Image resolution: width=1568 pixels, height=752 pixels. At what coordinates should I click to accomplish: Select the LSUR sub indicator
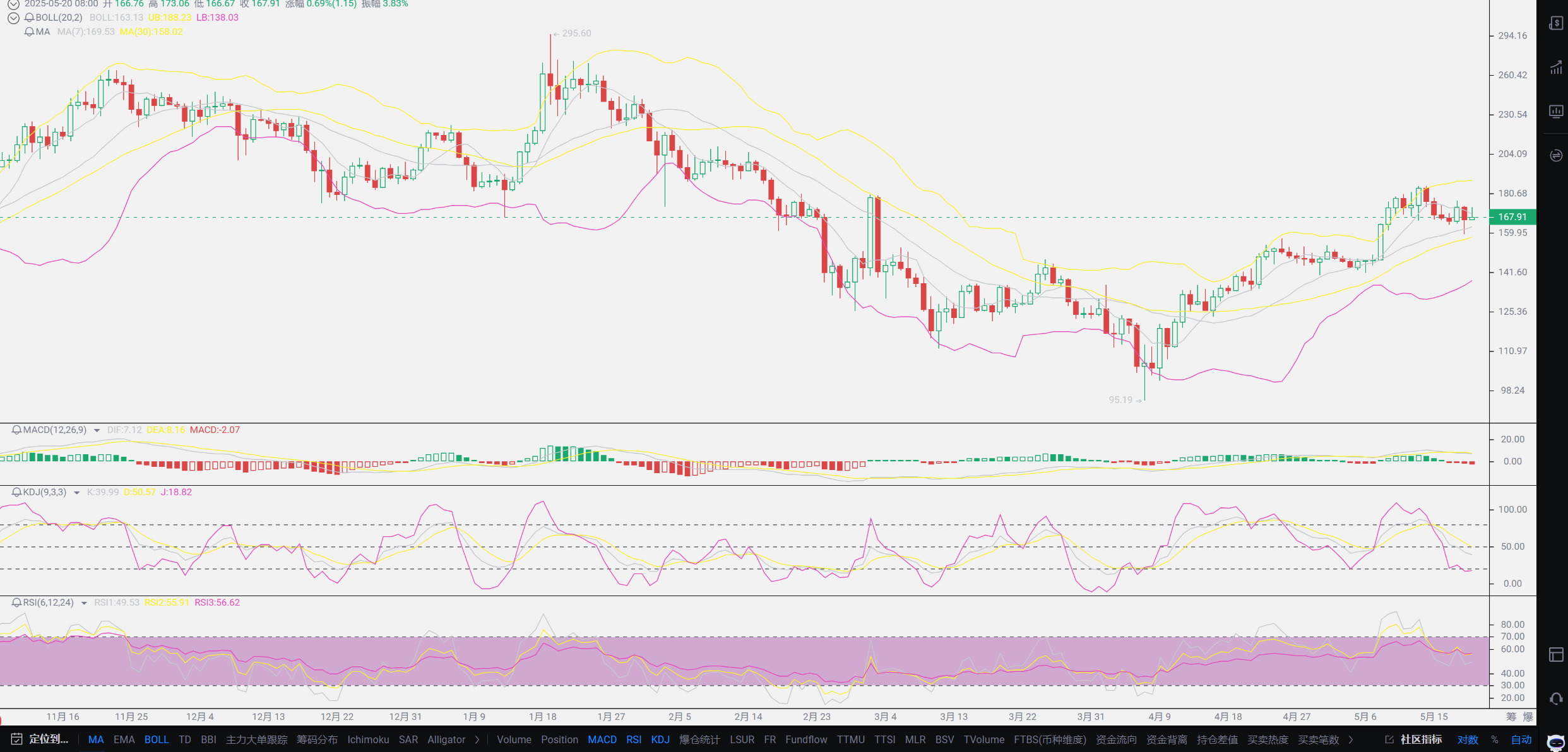point(742,739)
